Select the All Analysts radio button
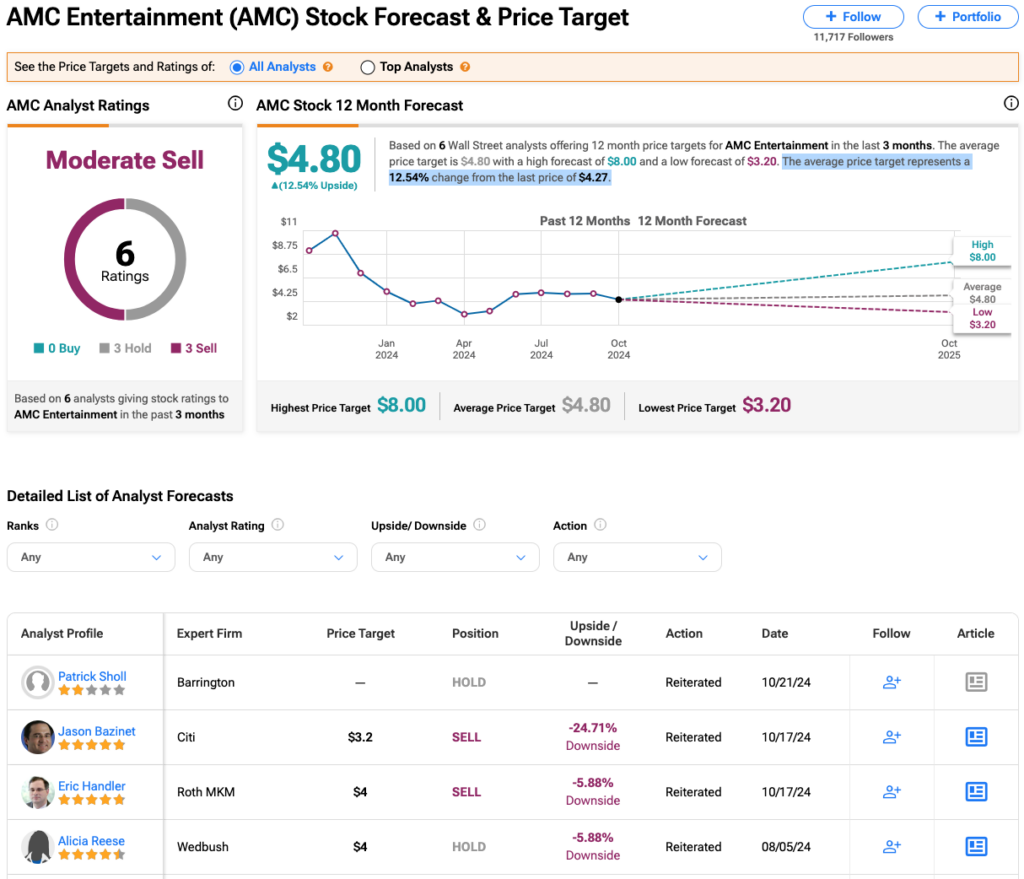Screen dimensions: 1024x879 237,67
